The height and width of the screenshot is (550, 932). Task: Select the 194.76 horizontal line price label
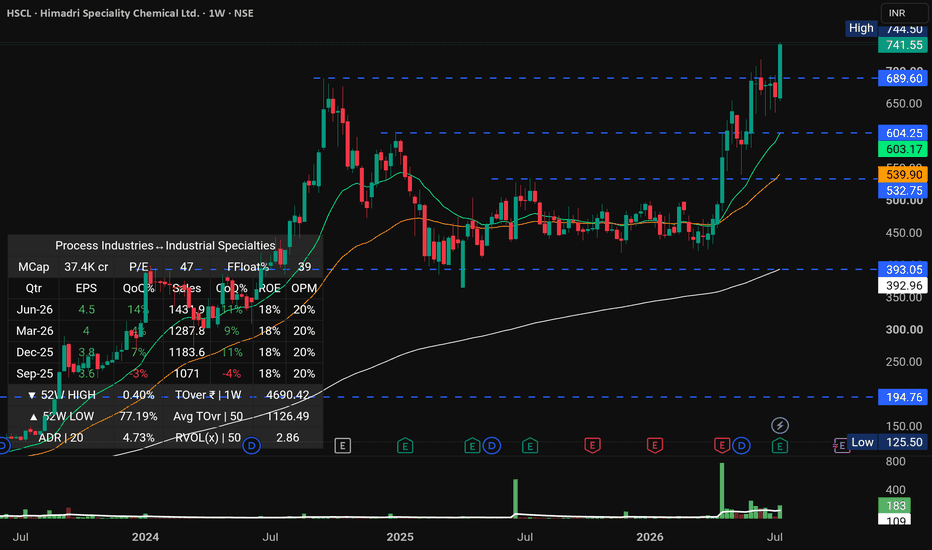click(x=903, y=397)
